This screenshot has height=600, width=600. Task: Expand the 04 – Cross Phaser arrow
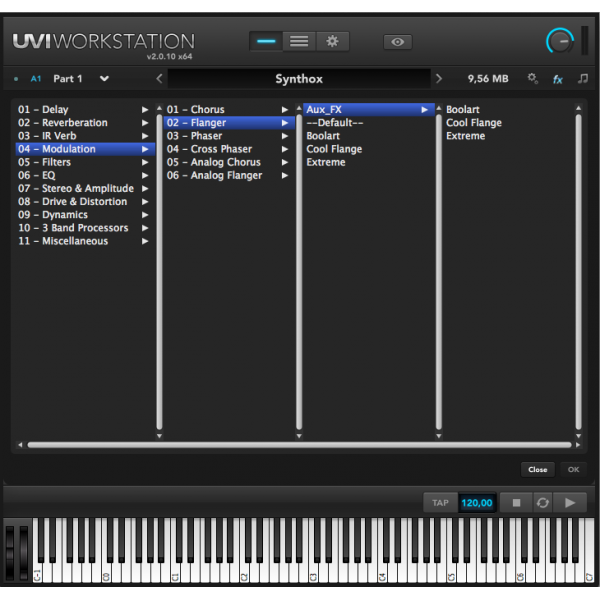point(285,149)
